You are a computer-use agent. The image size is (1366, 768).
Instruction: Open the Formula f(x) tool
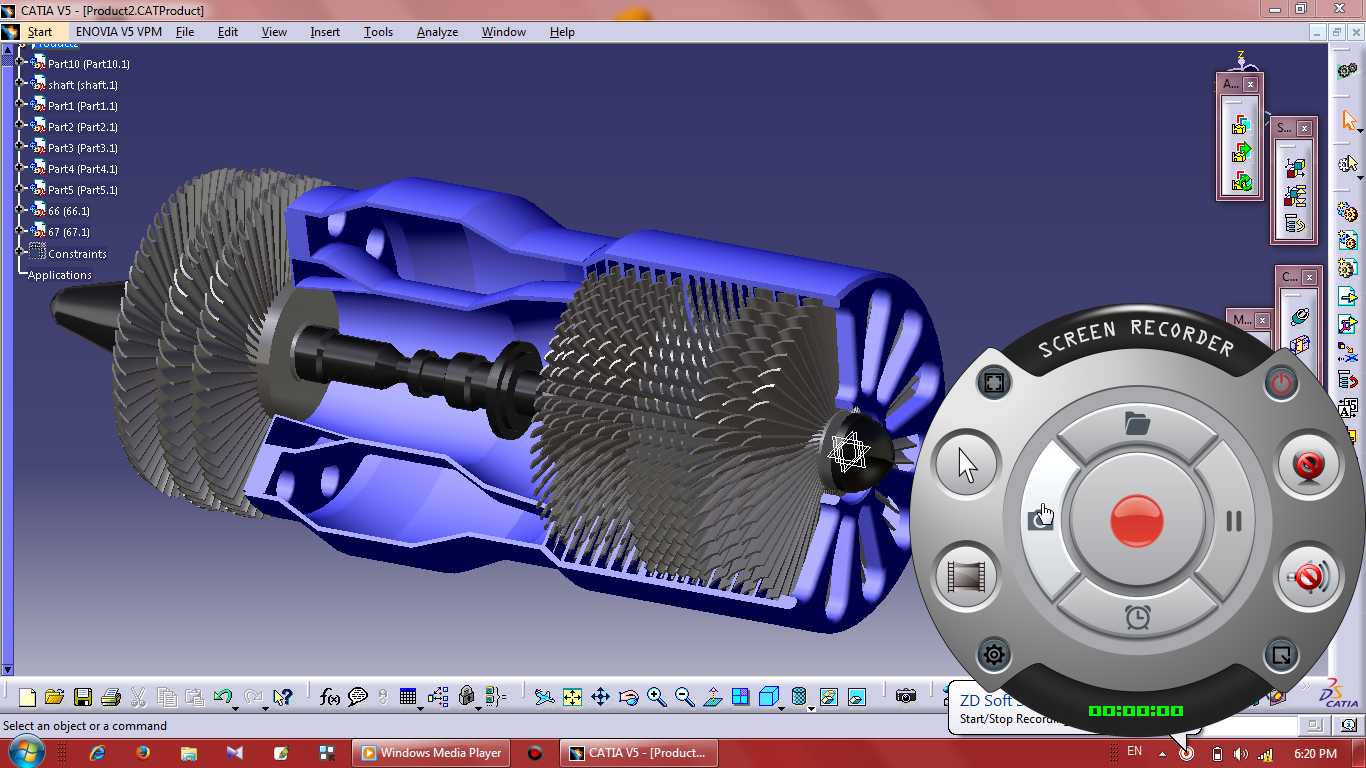coord(330,697)
